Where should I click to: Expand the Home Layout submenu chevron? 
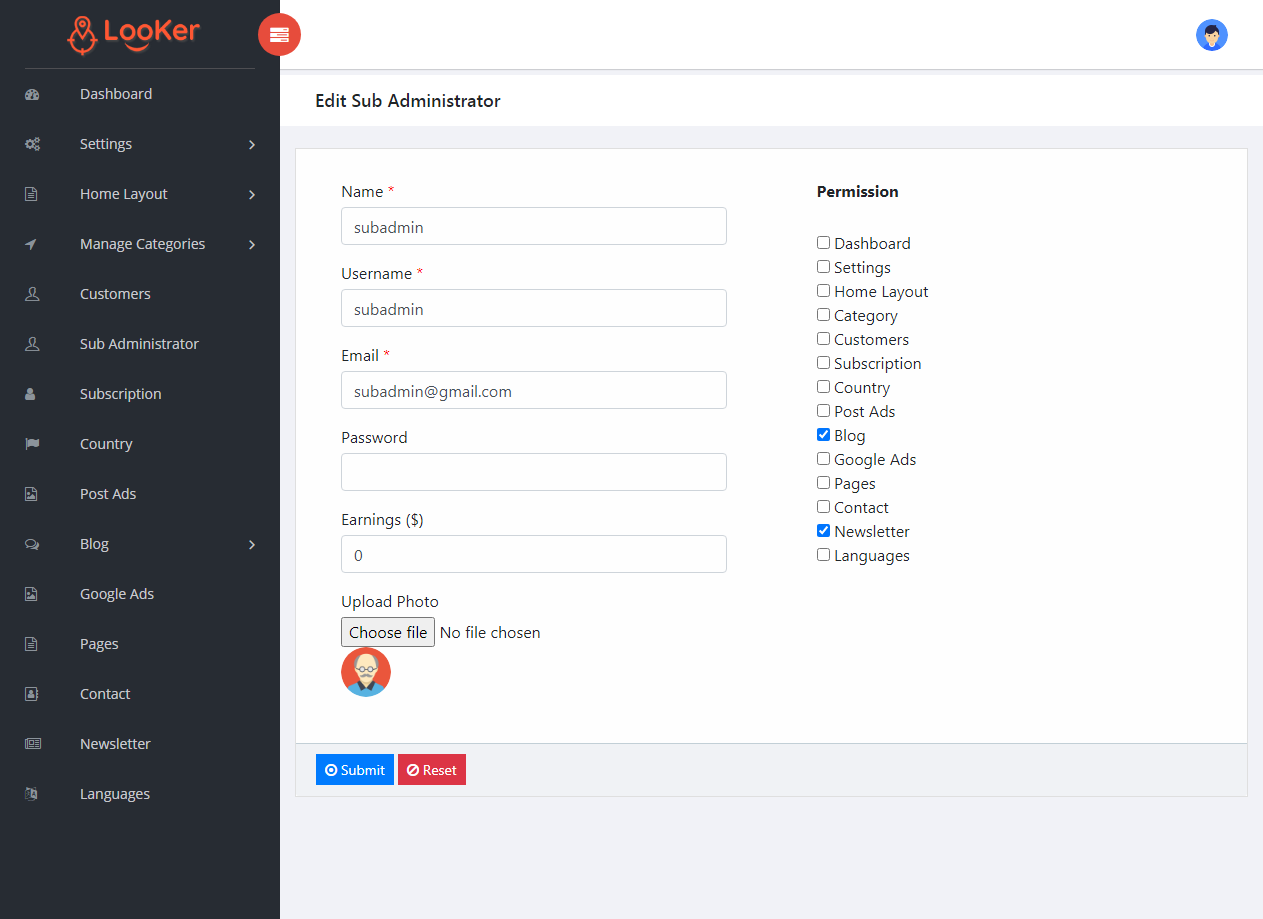pos(252,195)
